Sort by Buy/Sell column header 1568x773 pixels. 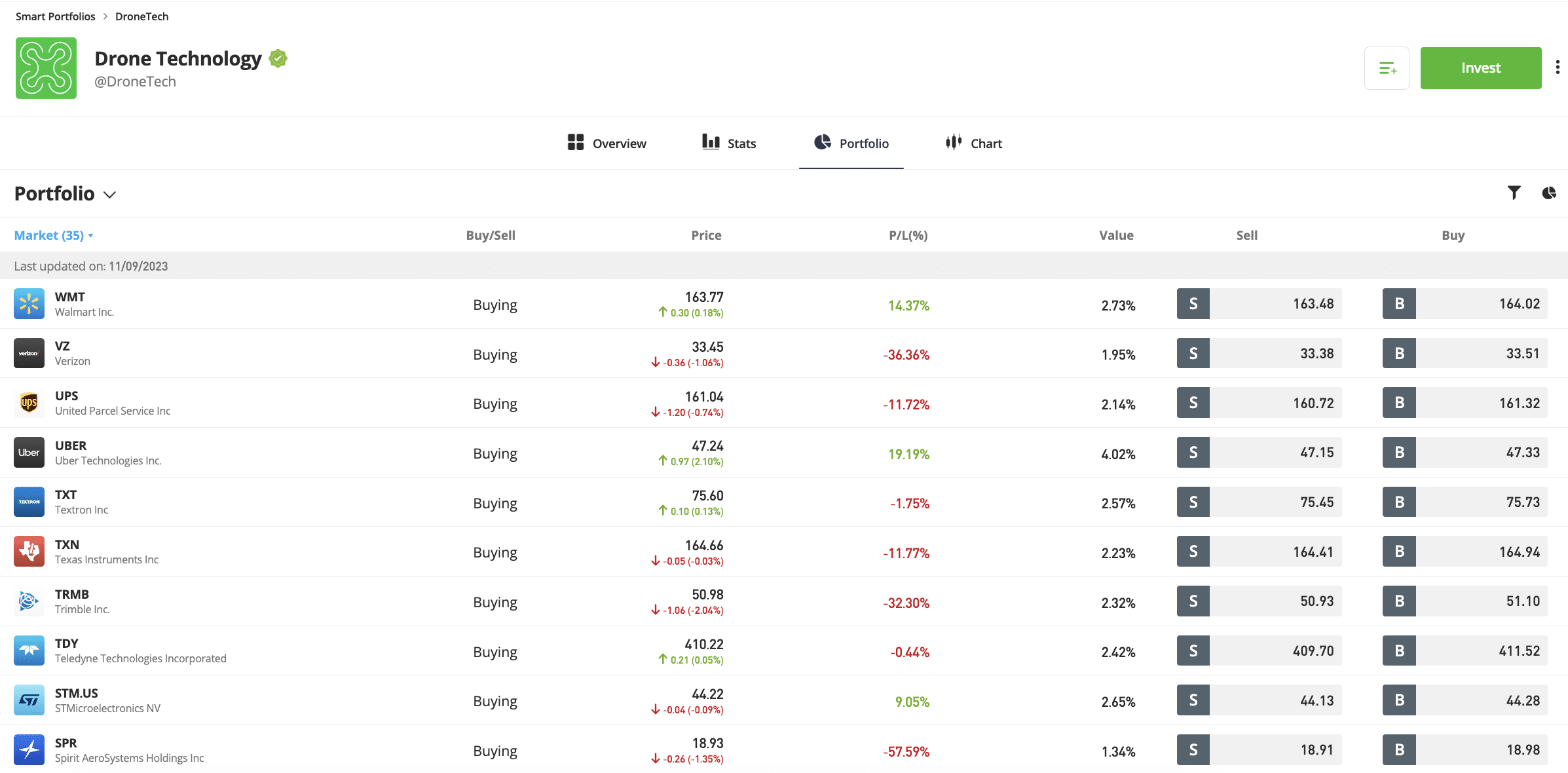pyautogui.click(x=491, y=235)
